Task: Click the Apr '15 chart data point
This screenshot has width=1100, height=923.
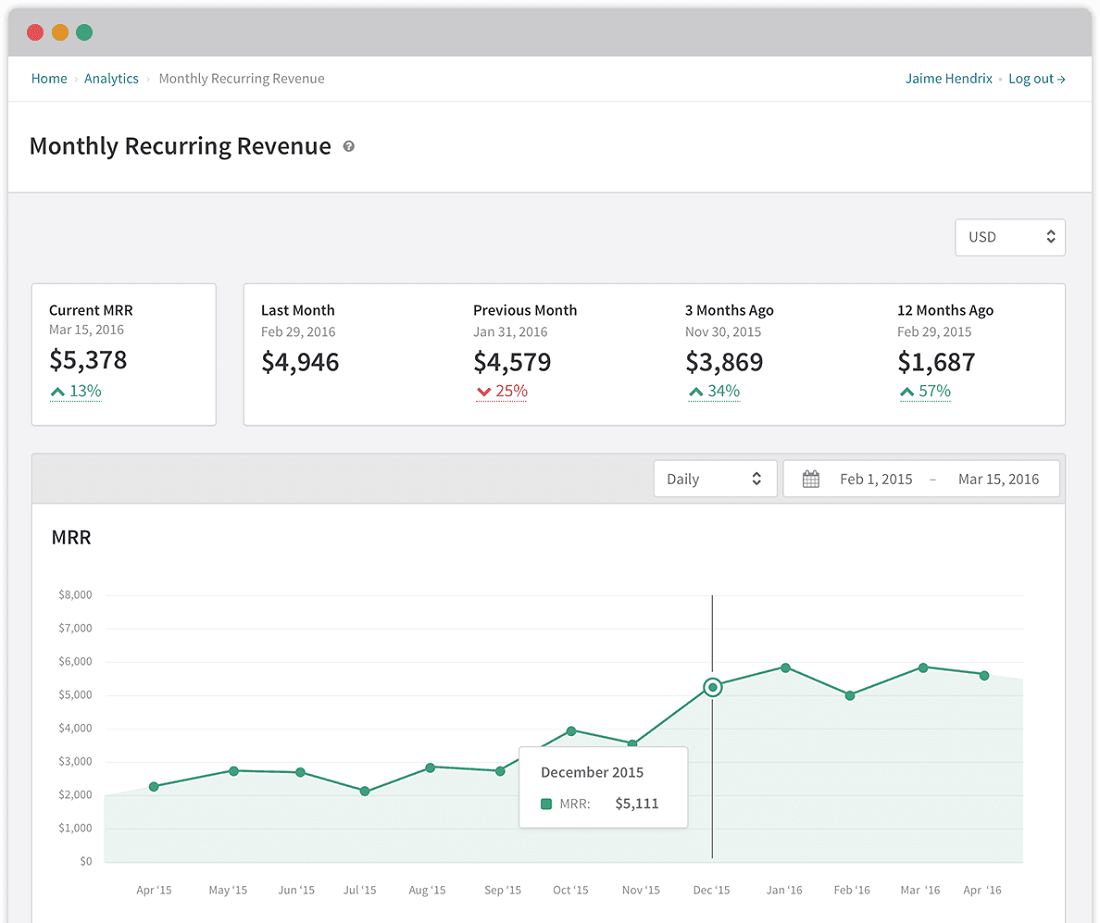Action: click(x=154, y=786)
